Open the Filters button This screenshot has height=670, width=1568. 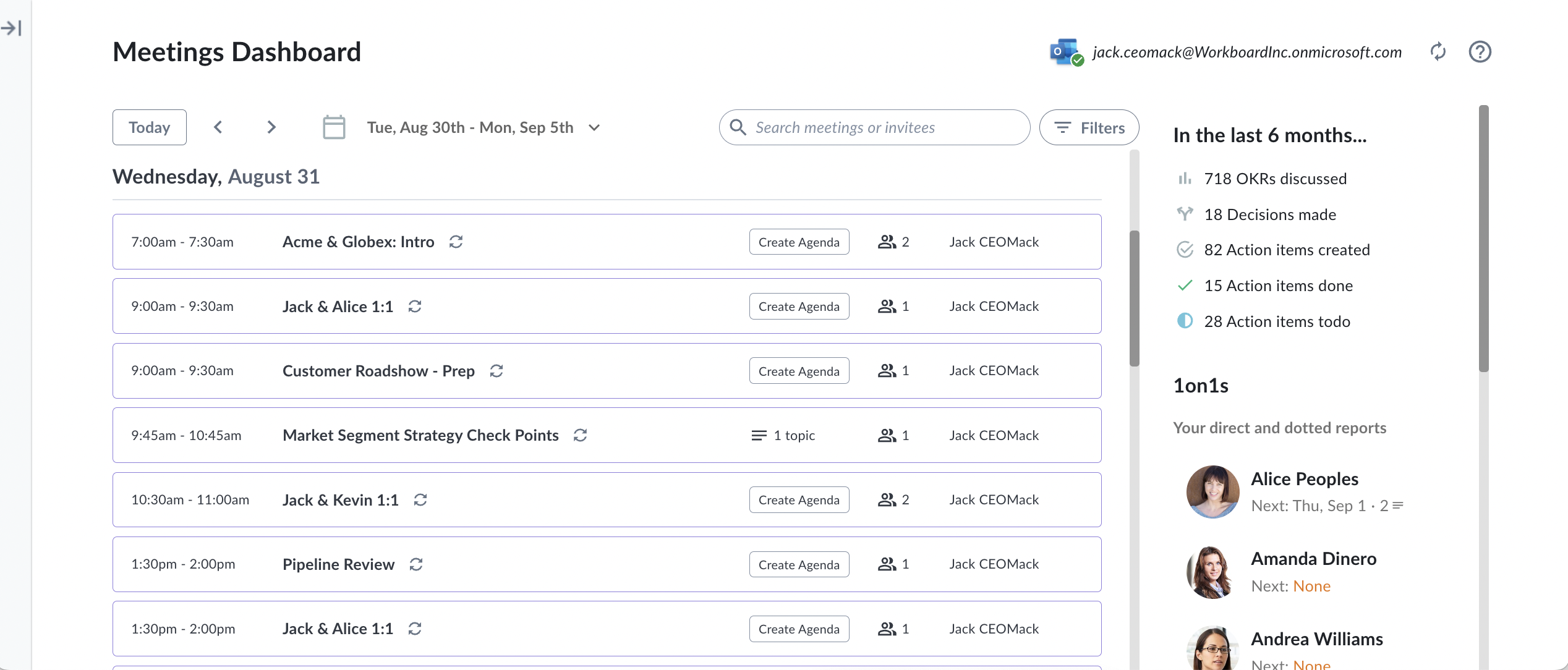coord(1089,127)
